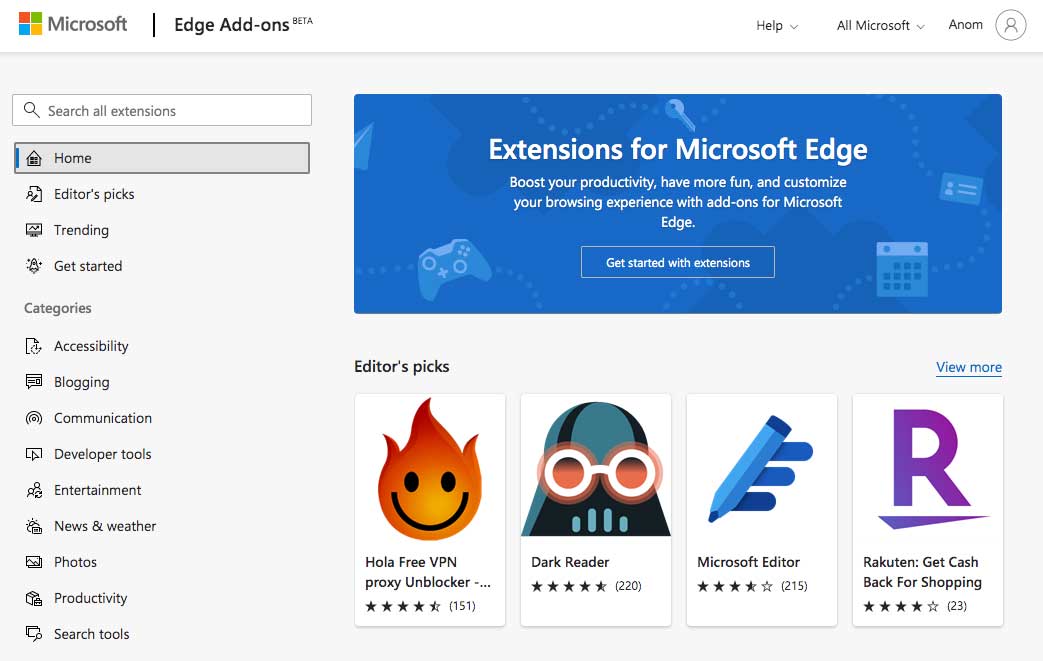Browse the News & weather category
The image size is (1043, 661).
tap(105, 526)
